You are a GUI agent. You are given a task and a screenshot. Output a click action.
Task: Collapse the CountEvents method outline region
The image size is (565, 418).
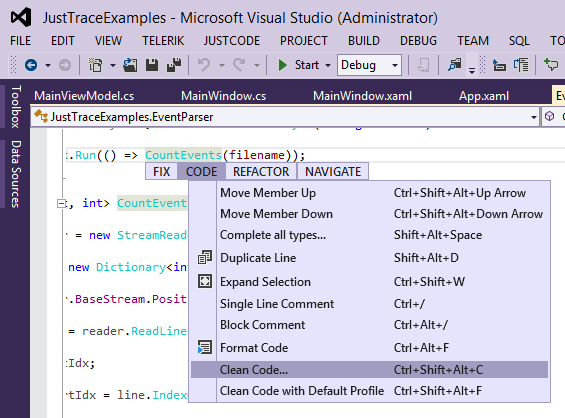(x=62, y=204)
